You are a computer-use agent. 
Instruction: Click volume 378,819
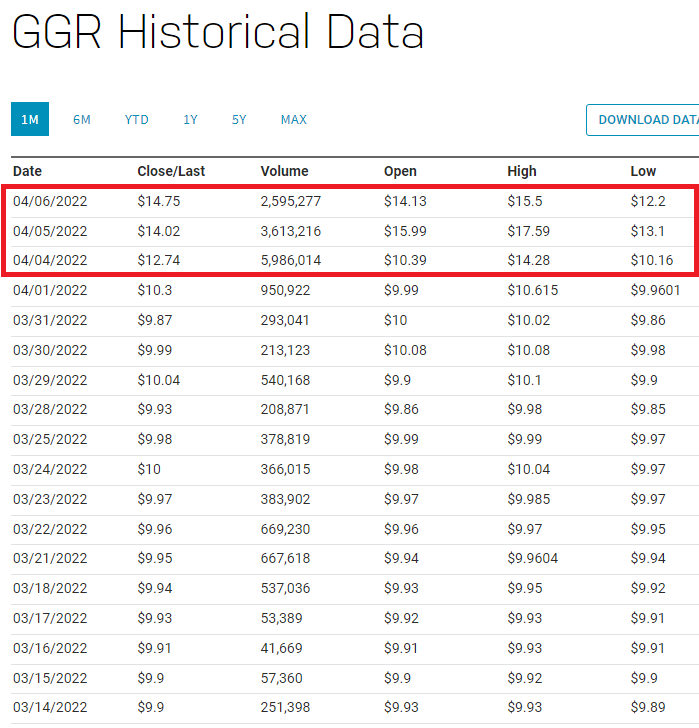[285, 439]
